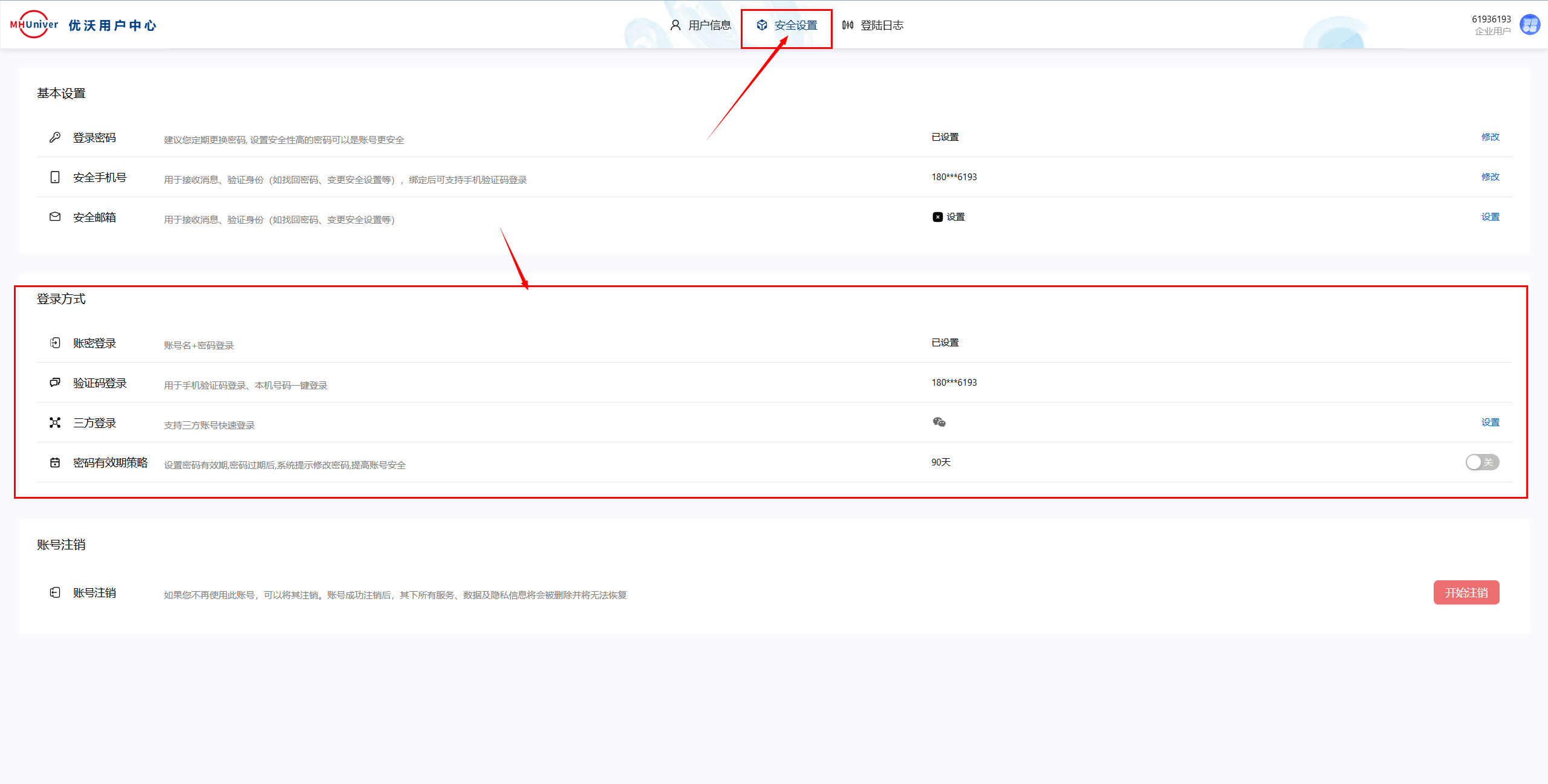This screenshot has width=1548, height=784.
Task: Click 修改 link for 安全手机号
Action: [x=1490, y=177]
